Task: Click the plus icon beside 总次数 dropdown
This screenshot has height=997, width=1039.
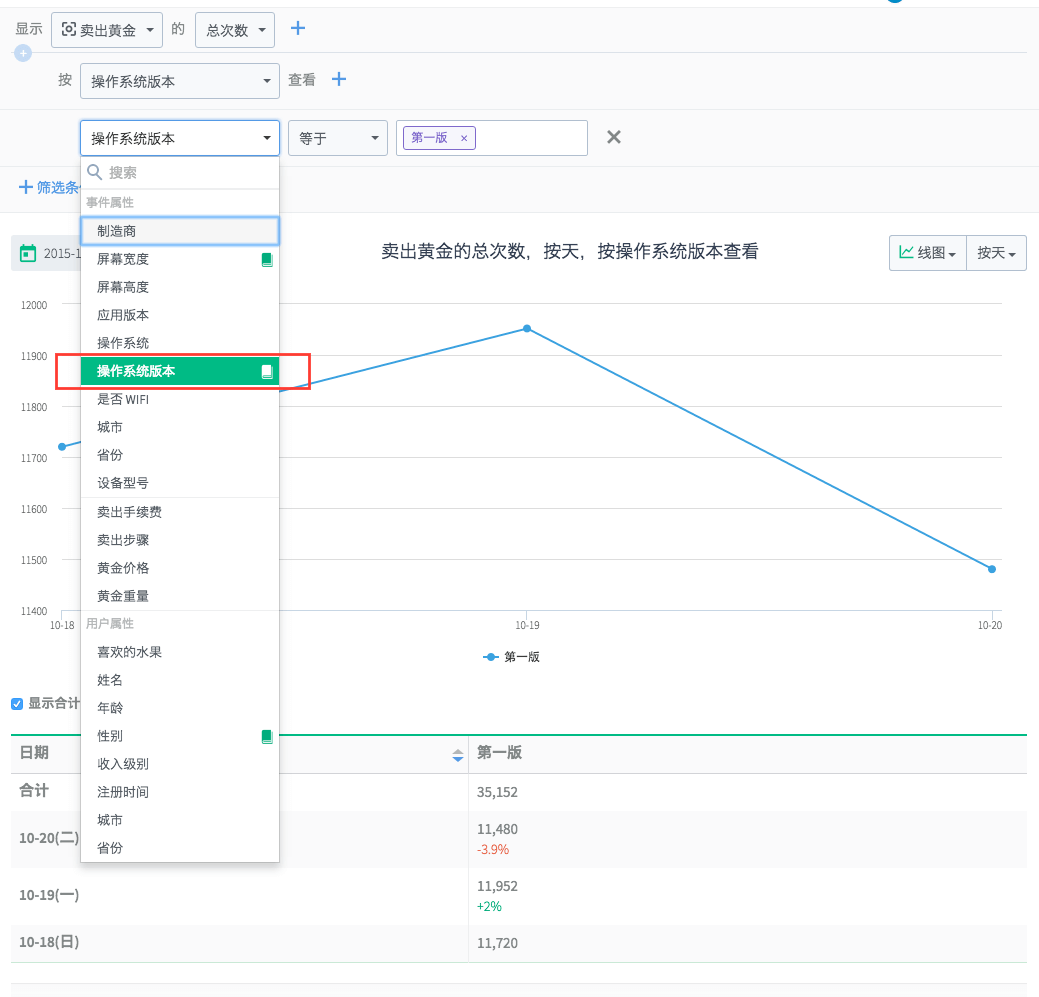Action: [297, 28]
